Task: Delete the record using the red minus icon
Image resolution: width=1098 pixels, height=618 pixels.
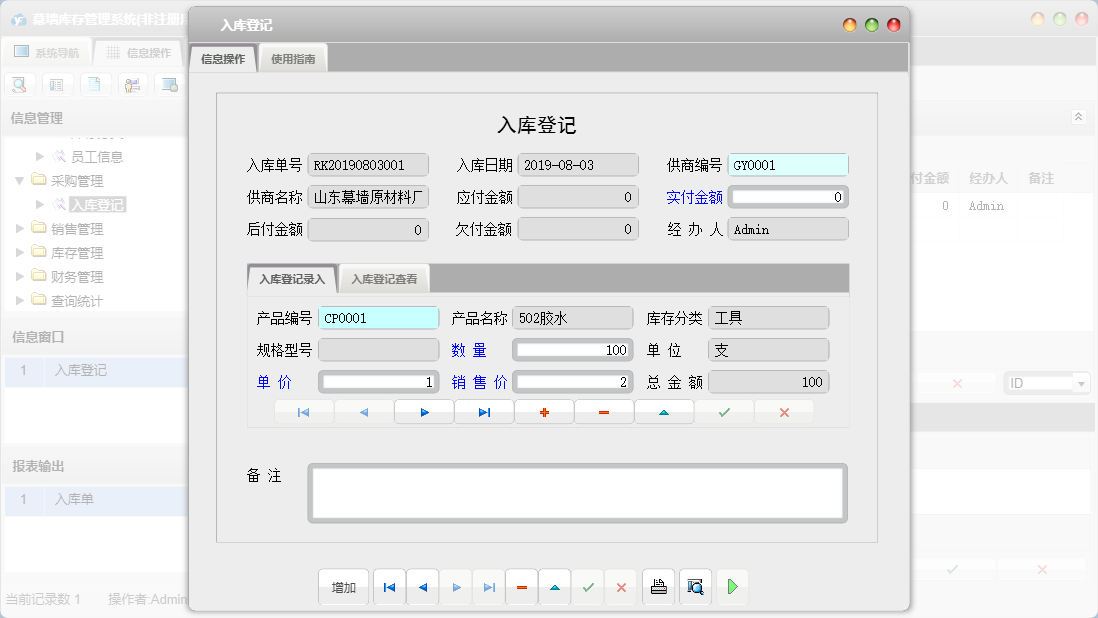Action: pos(604,410)
